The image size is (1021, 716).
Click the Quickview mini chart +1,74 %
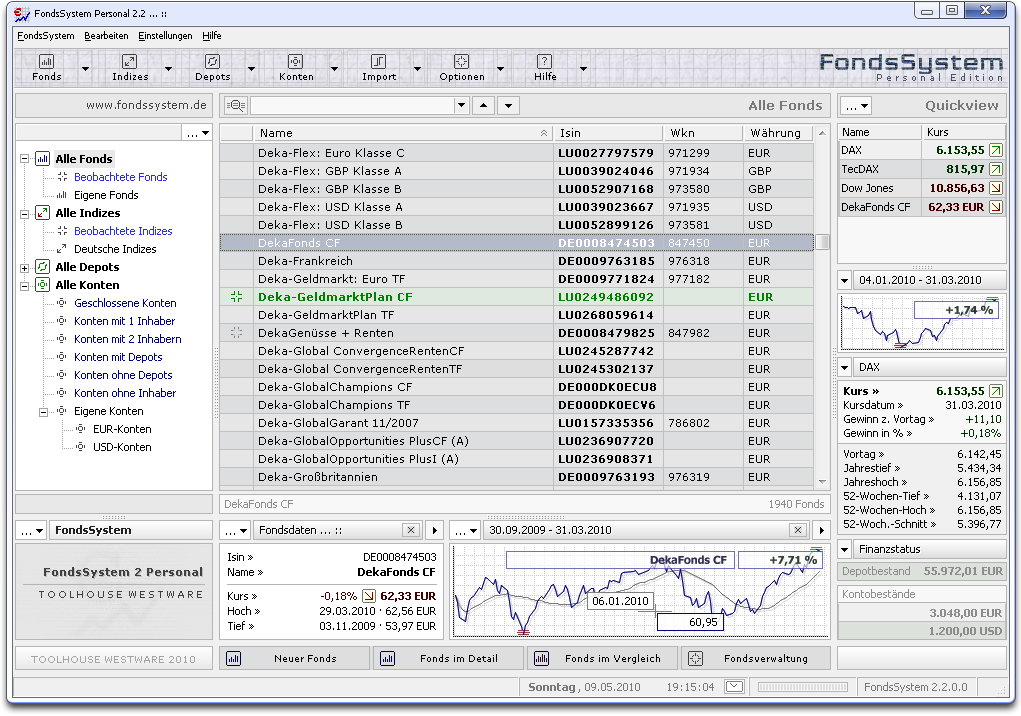point(921,322)
